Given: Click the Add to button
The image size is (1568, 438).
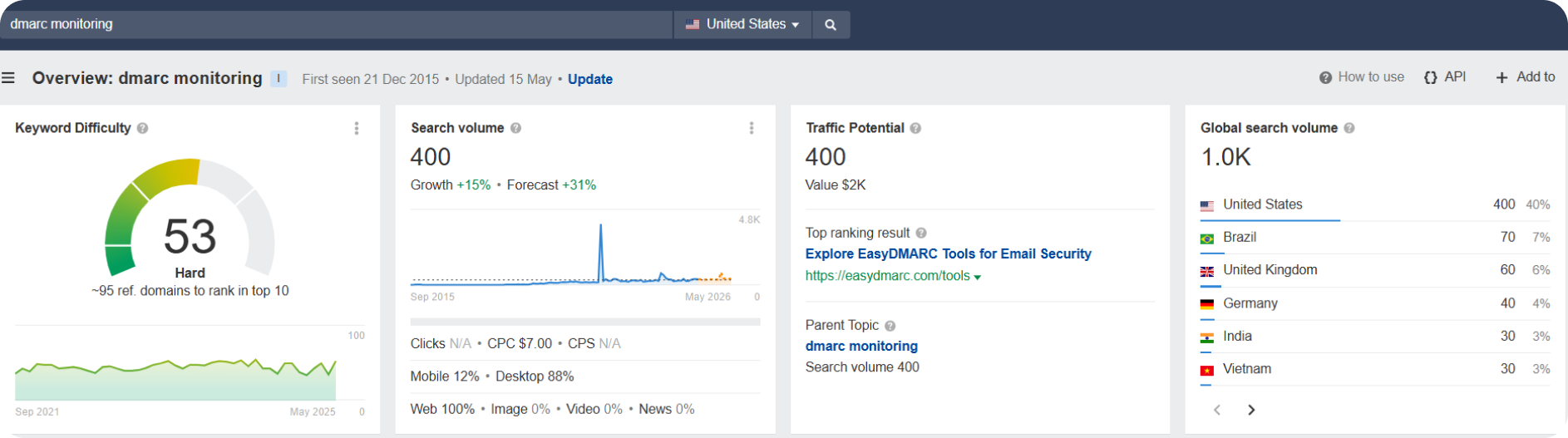Looking at the screenshot, I should point(1526,76).
